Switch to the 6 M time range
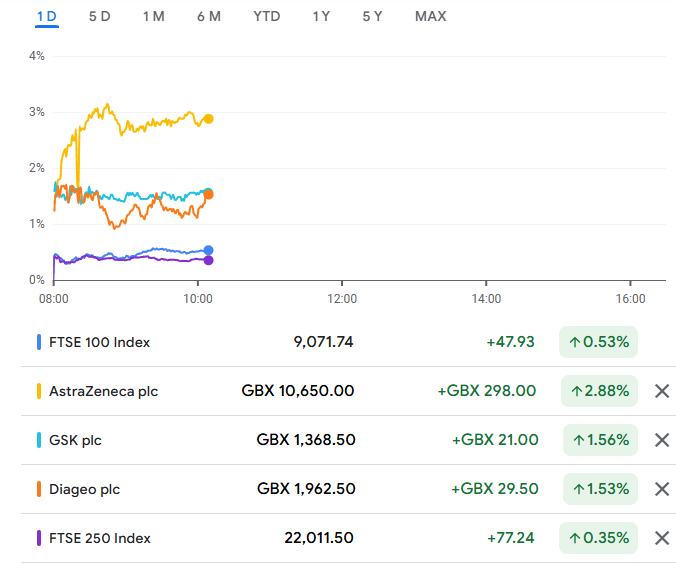Screen dimensions: 676x565 point(209,16)
